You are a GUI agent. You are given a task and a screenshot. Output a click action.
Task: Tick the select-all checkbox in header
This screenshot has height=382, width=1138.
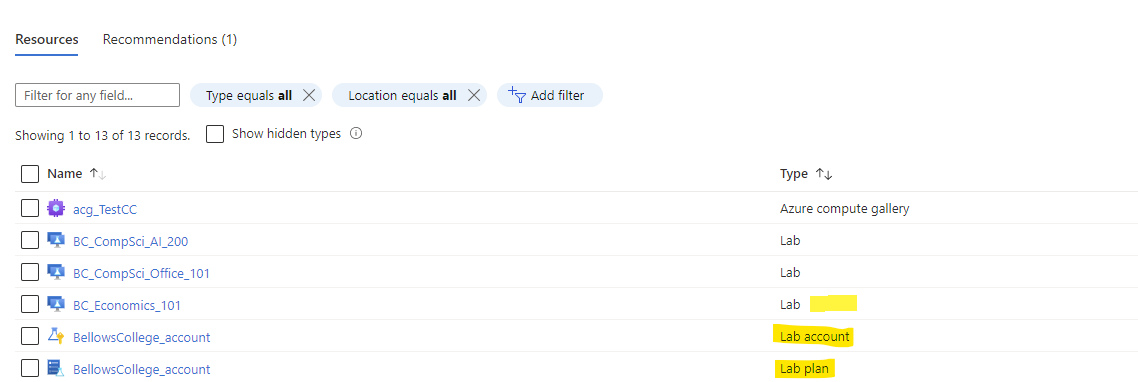(x=30, y=174)
